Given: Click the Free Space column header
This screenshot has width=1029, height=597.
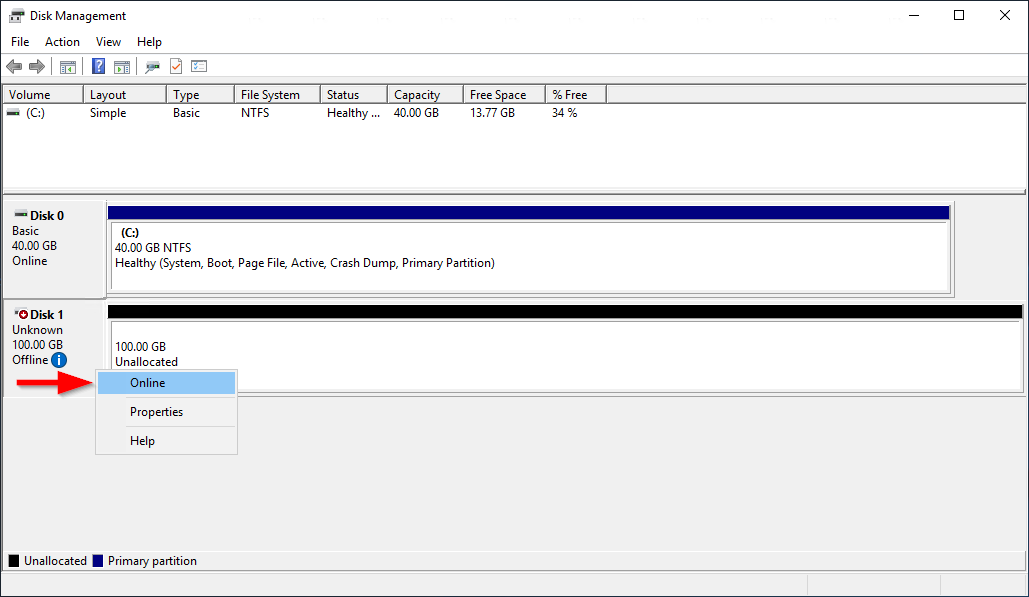Looking at the screenshot, I should coord(497,93).
